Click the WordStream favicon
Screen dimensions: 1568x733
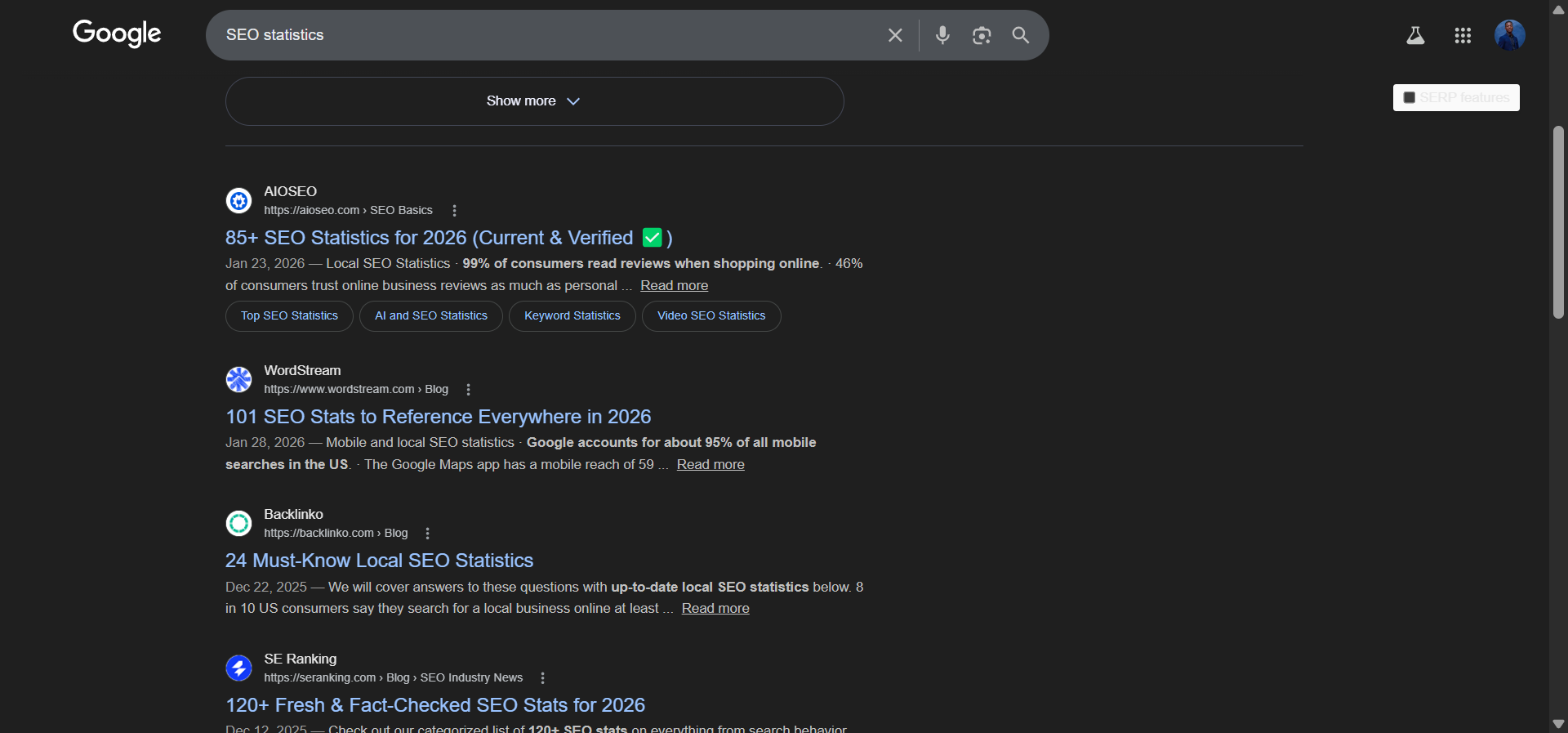pos(238,379)
